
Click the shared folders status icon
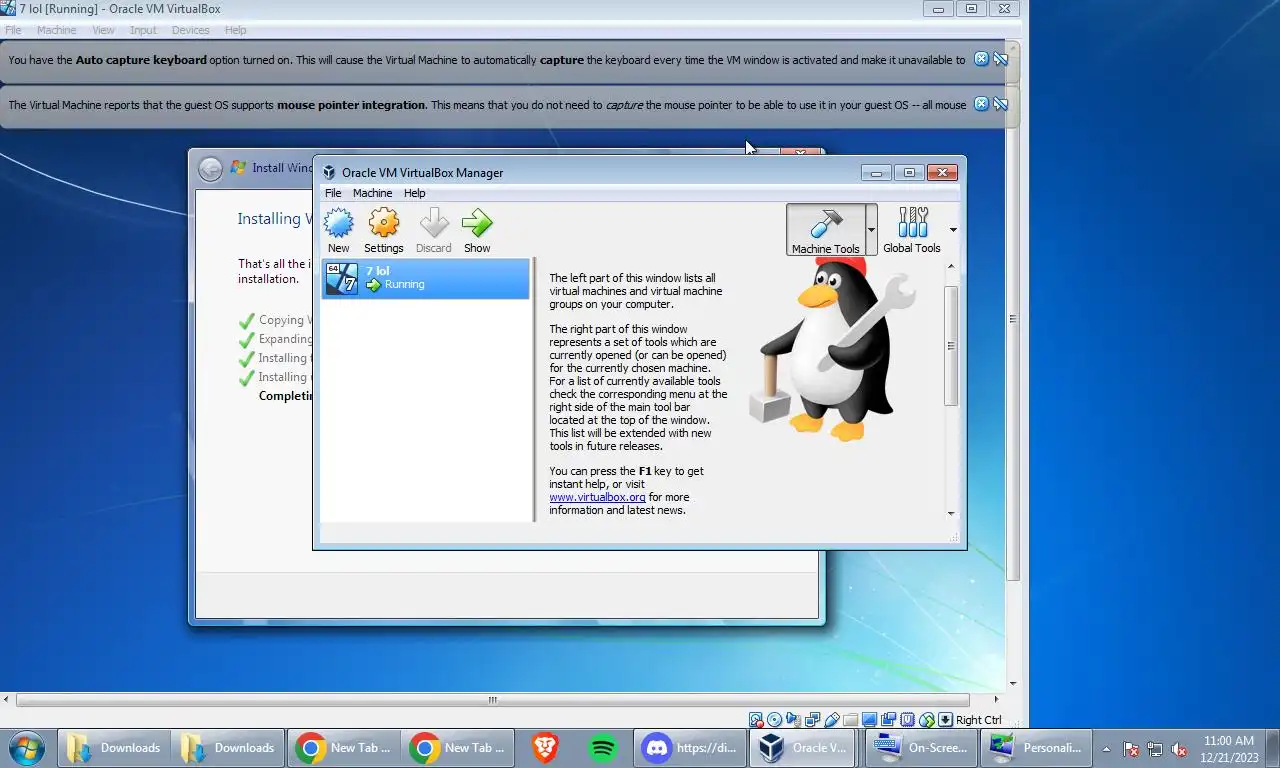coord(851,720)
